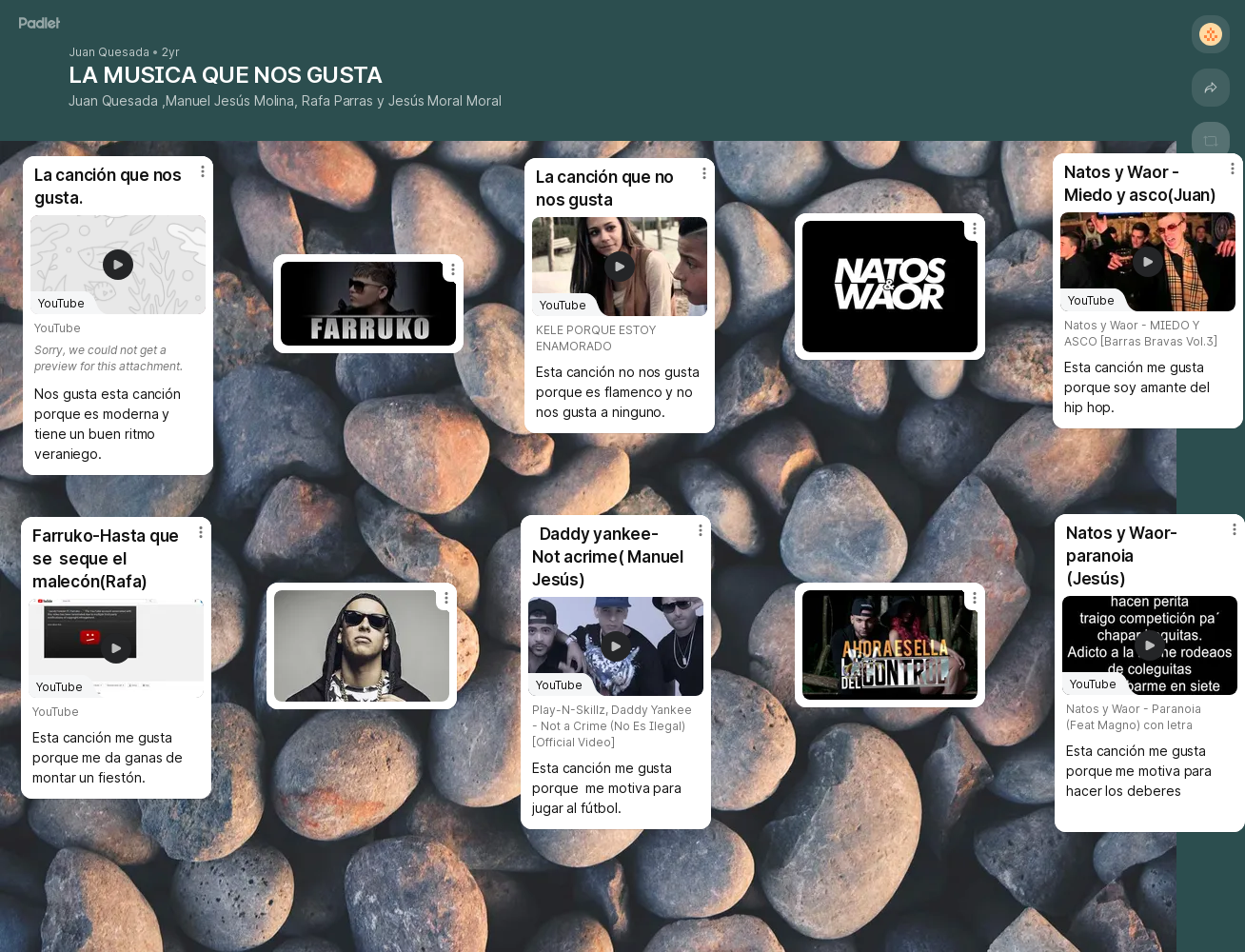Click YouTube badge on 'Miedo y asco' post
1245x952 pixels.
(x=1091, y=301)
